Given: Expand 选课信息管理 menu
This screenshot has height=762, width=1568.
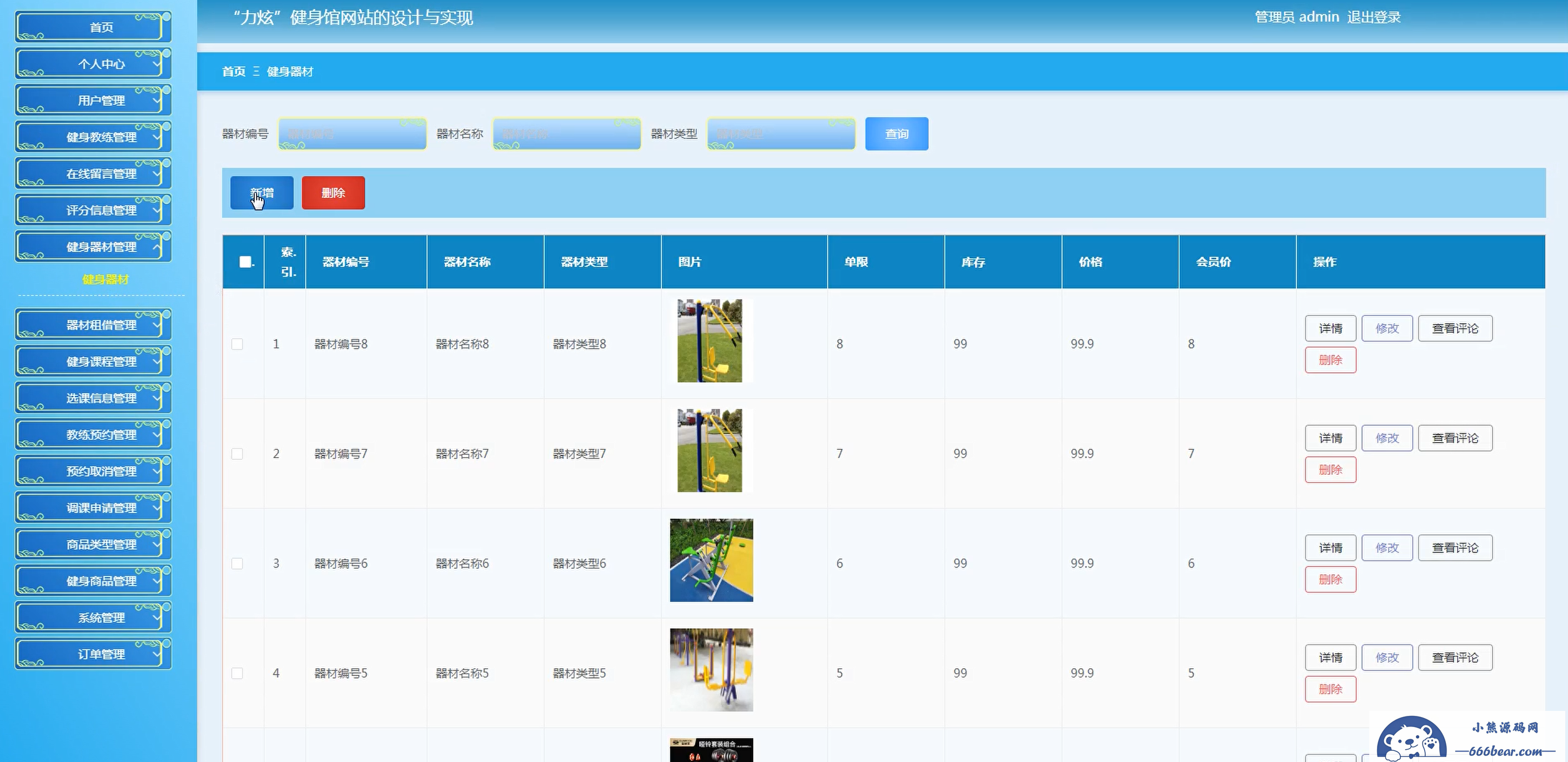Looking at the screenshot, I should click(x=93, y=398).
